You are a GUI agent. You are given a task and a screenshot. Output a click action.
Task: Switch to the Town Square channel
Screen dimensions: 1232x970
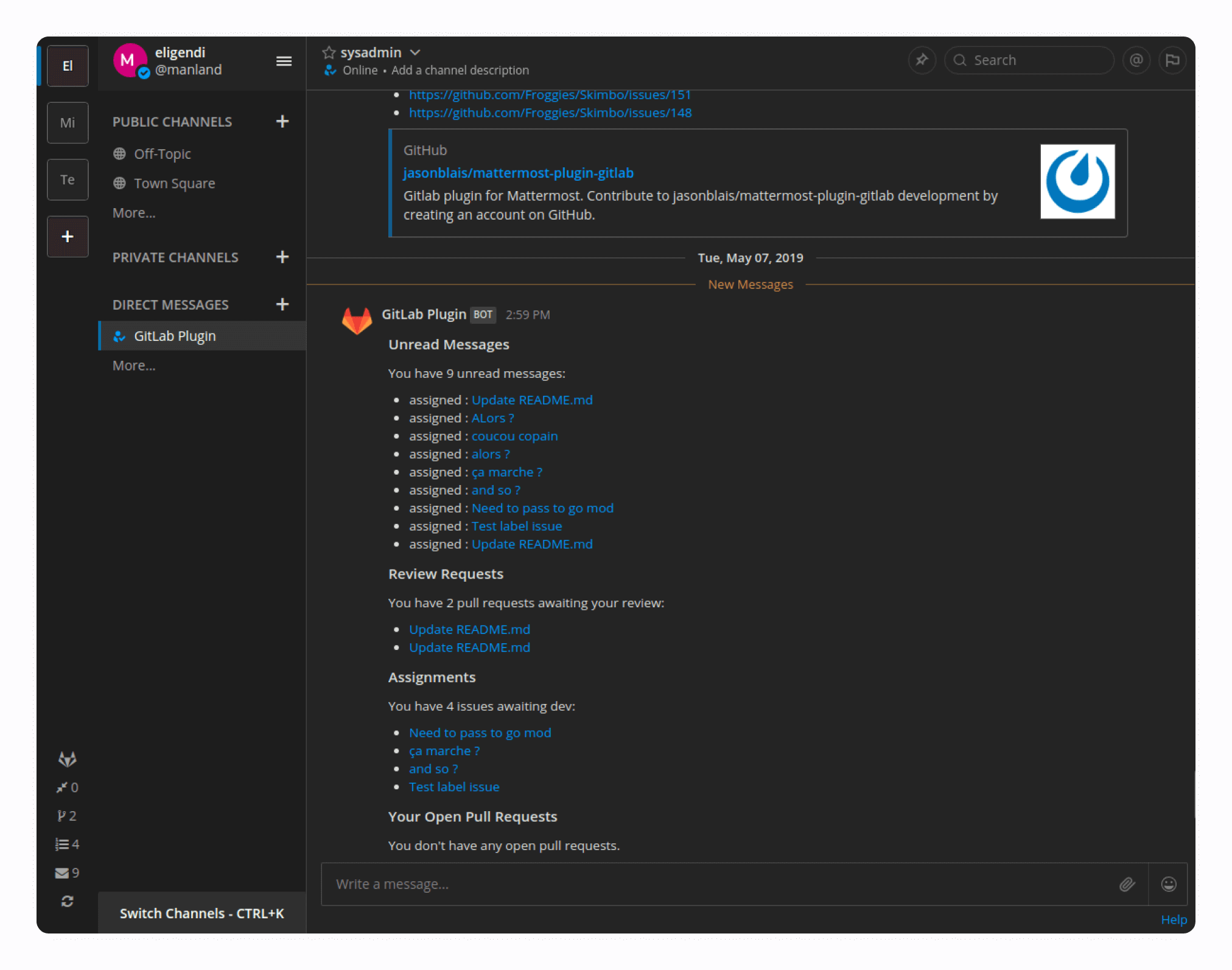(x=174, y=183)
